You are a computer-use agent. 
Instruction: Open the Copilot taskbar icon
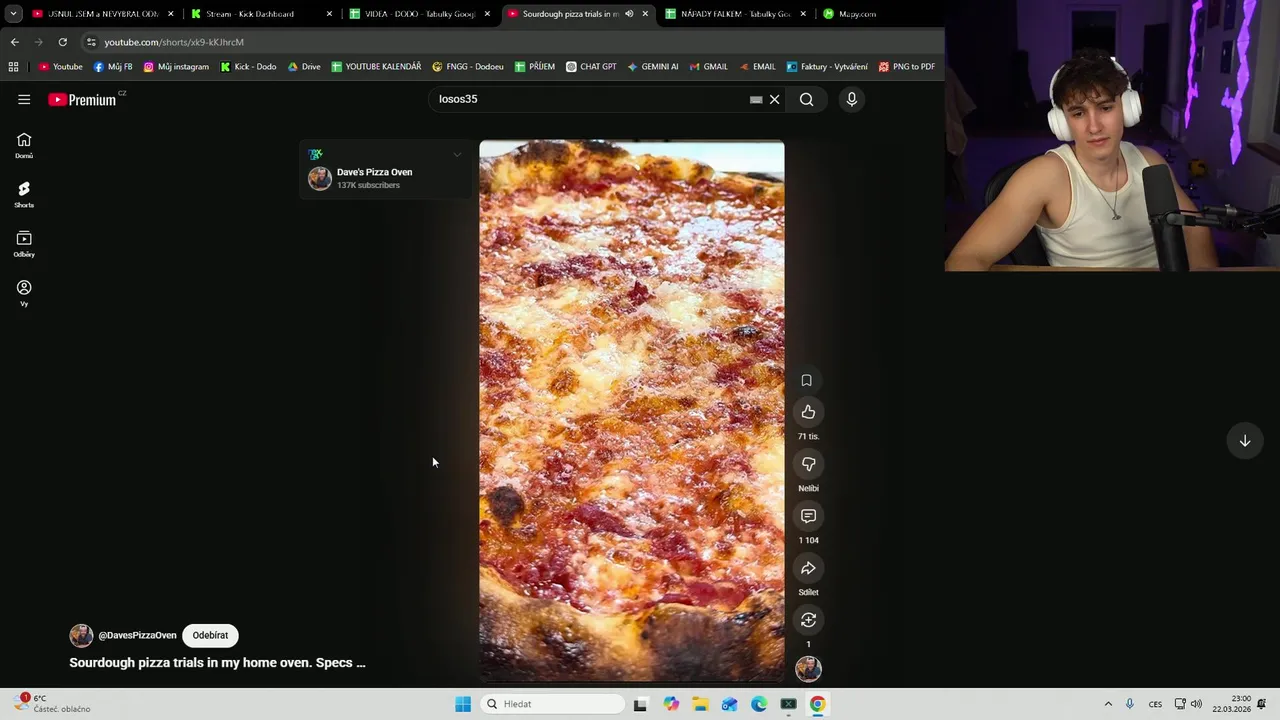[671, 704]
